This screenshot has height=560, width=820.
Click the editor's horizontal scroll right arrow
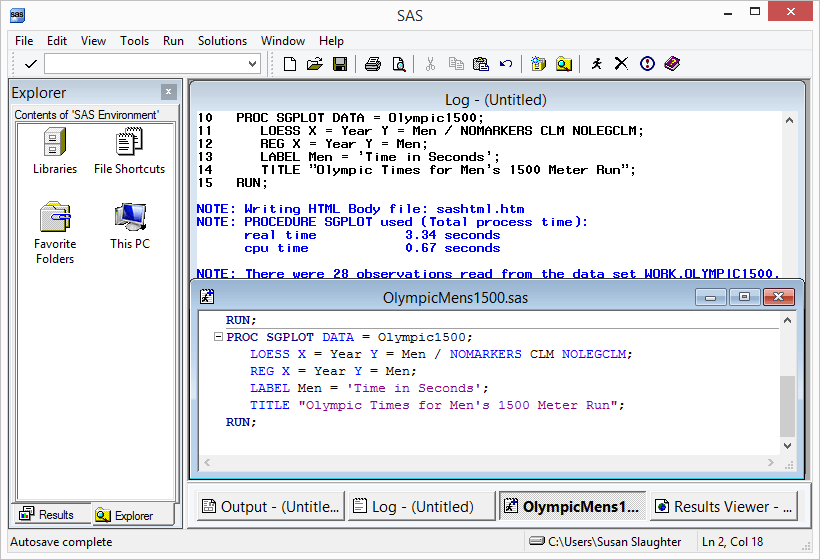tap(770, 462)
